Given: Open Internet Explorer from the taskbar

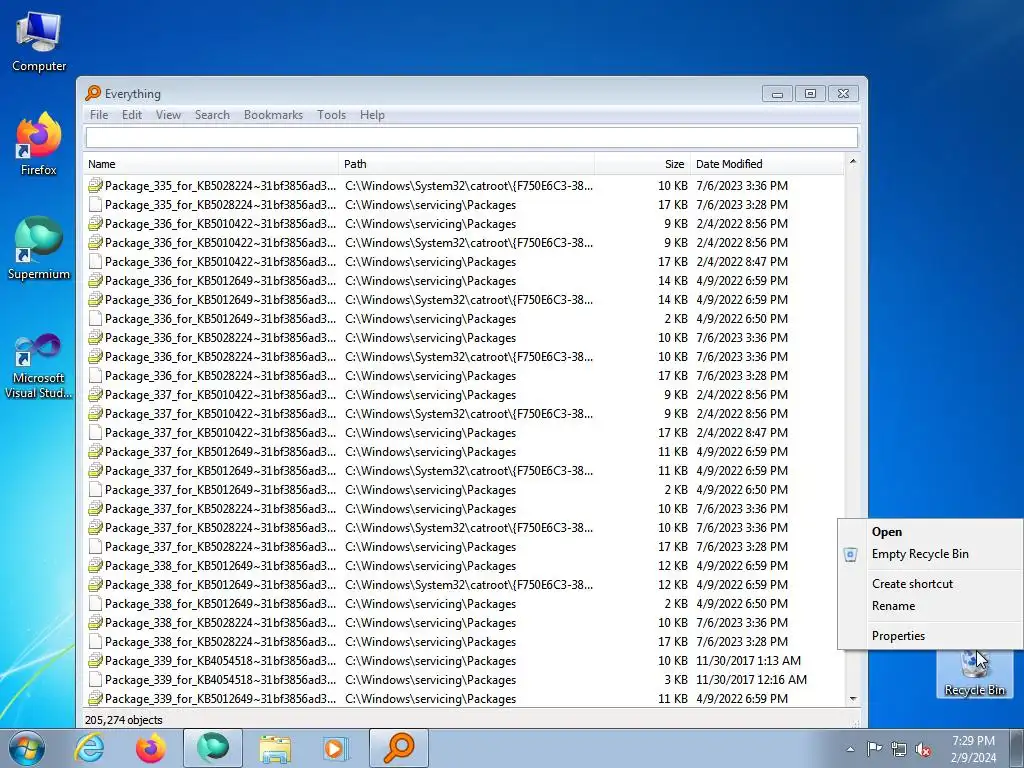Looking at the screenshot, I should pos(89,748).
